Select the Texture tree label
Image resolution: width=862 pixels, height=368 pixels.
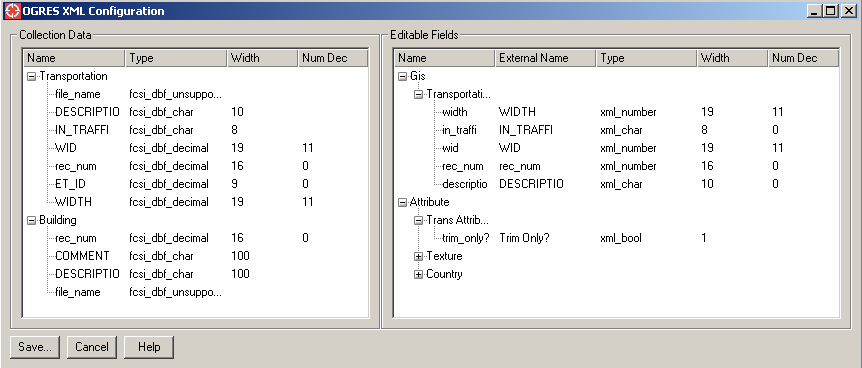tap(444, 256)
